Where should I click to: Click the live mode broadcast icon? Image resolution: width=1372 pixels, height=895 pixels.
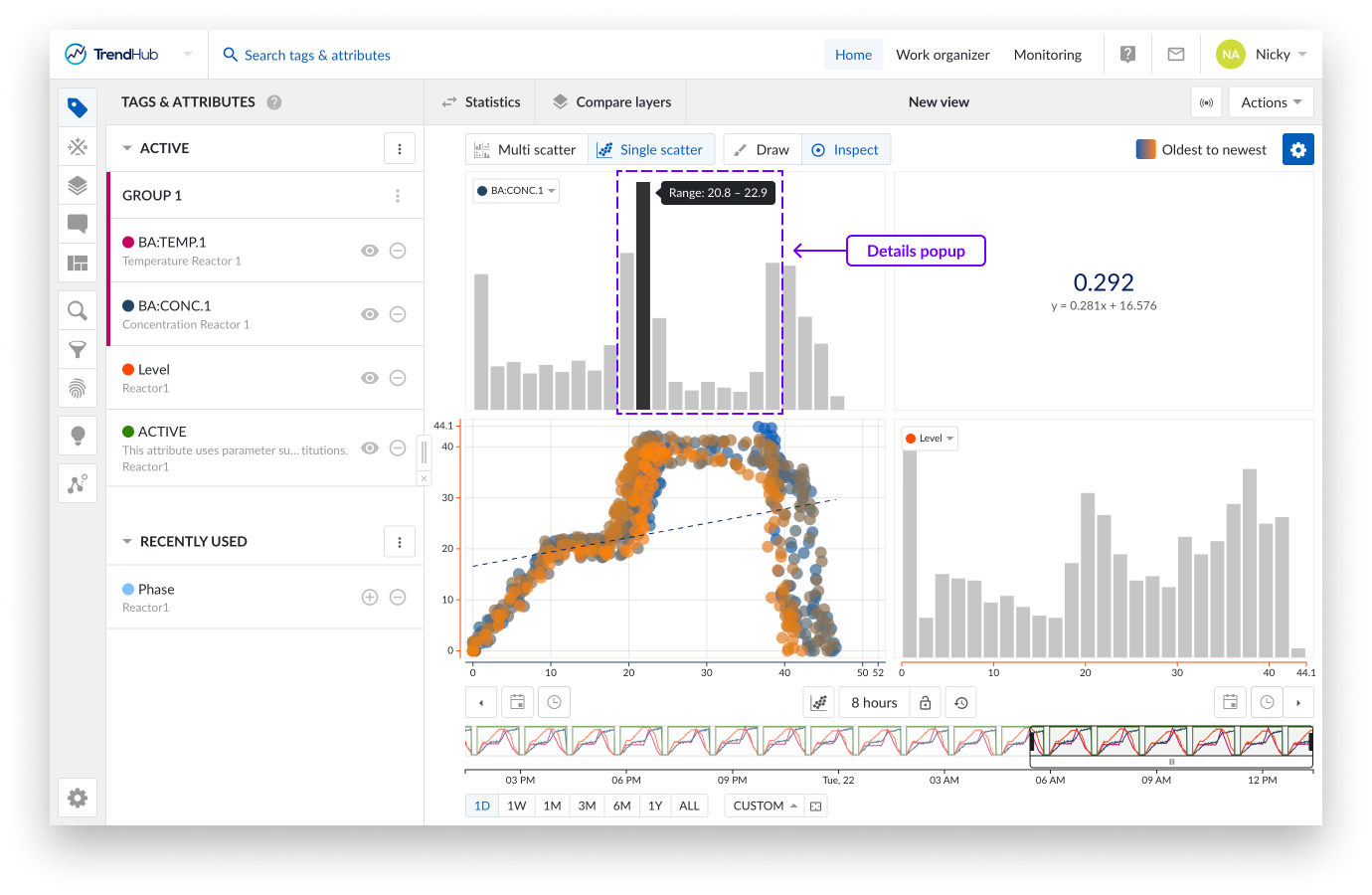coord(1206,102)
